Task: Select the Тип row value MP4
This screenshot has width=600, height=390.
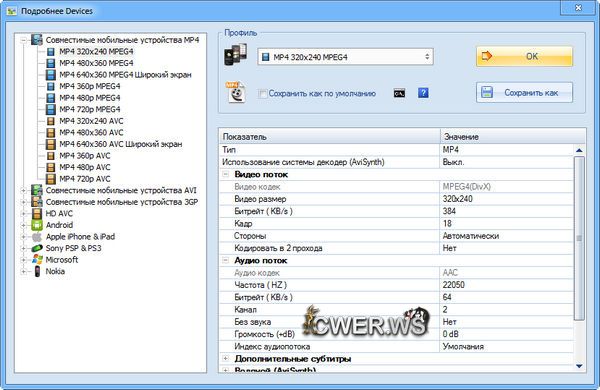Action: (507, 150)
